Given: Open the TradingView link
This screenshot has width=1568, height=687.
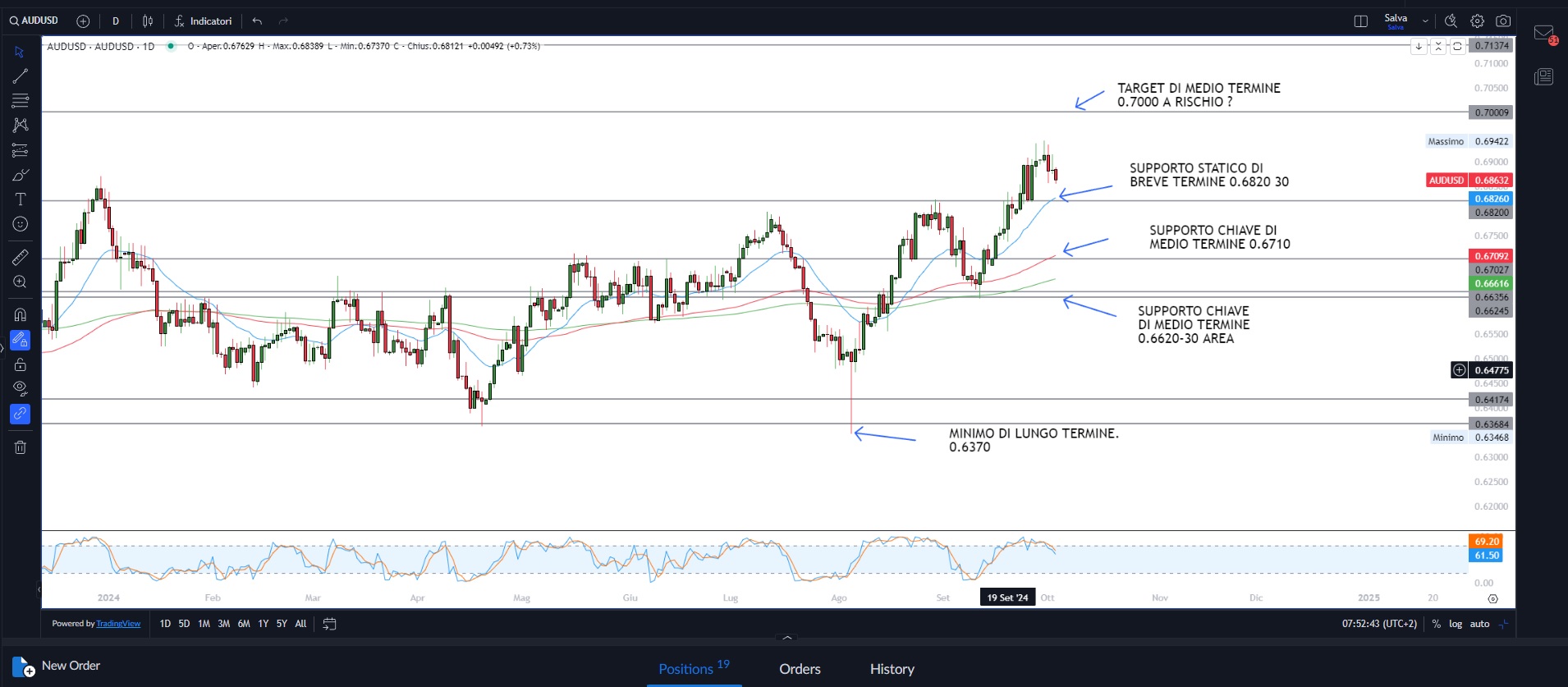Looking at the screenshot, I should tap(118, 624).
